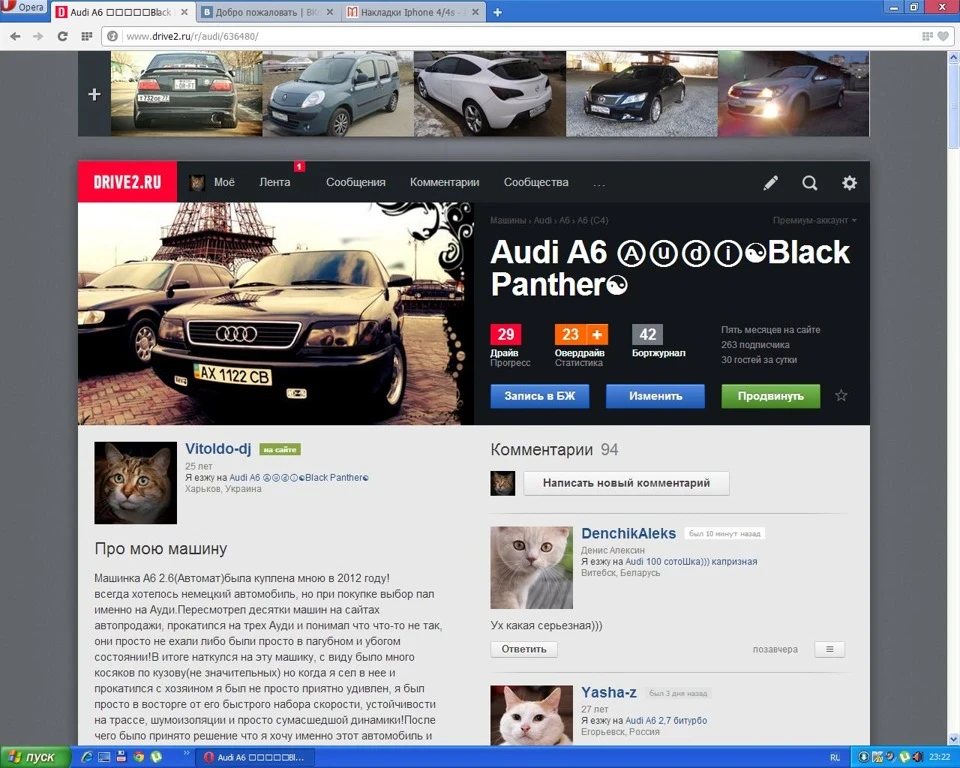Click the Opera 'Audi A6' taskbar button
The image size is (960, 768).
tap(257, 757)
